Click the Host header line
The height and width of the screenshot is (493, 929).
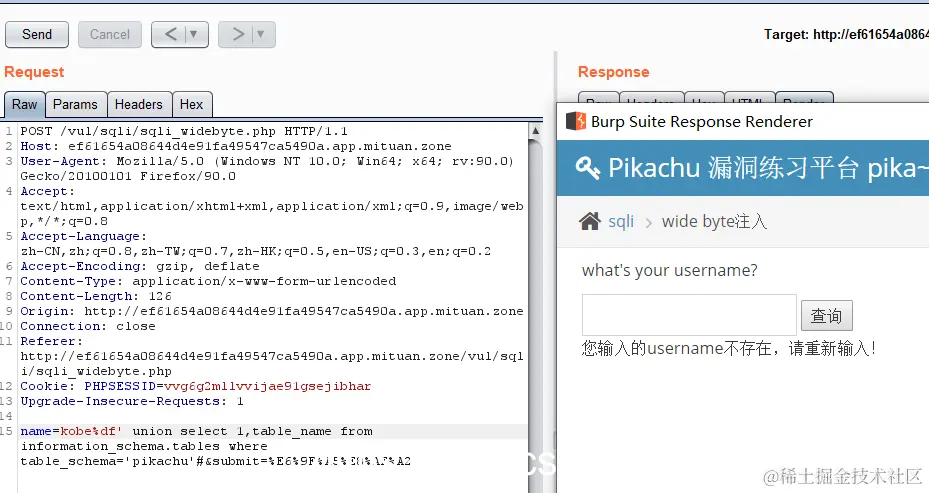coord(236,146)
